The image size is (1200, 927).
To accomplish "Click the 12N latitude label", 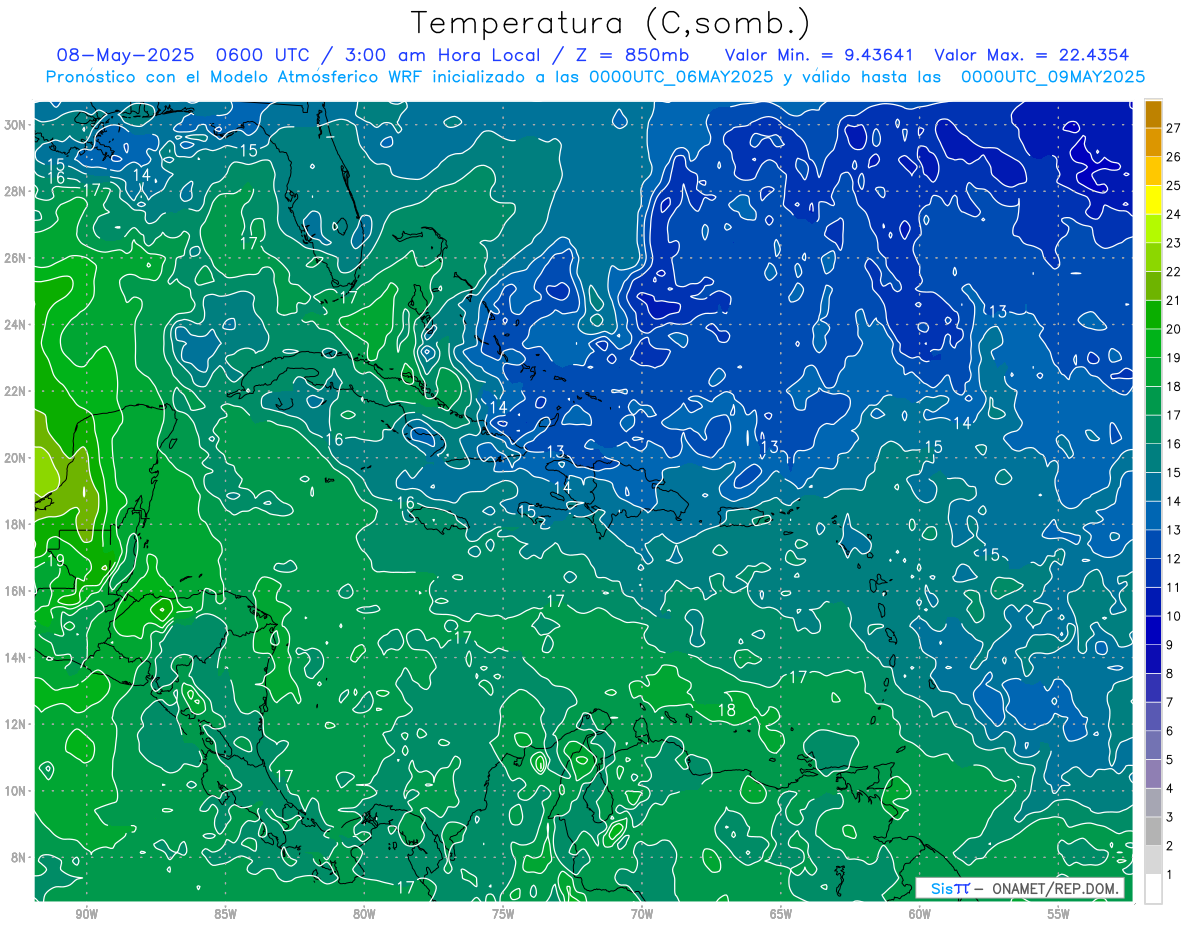I will [x=16, y=724].
